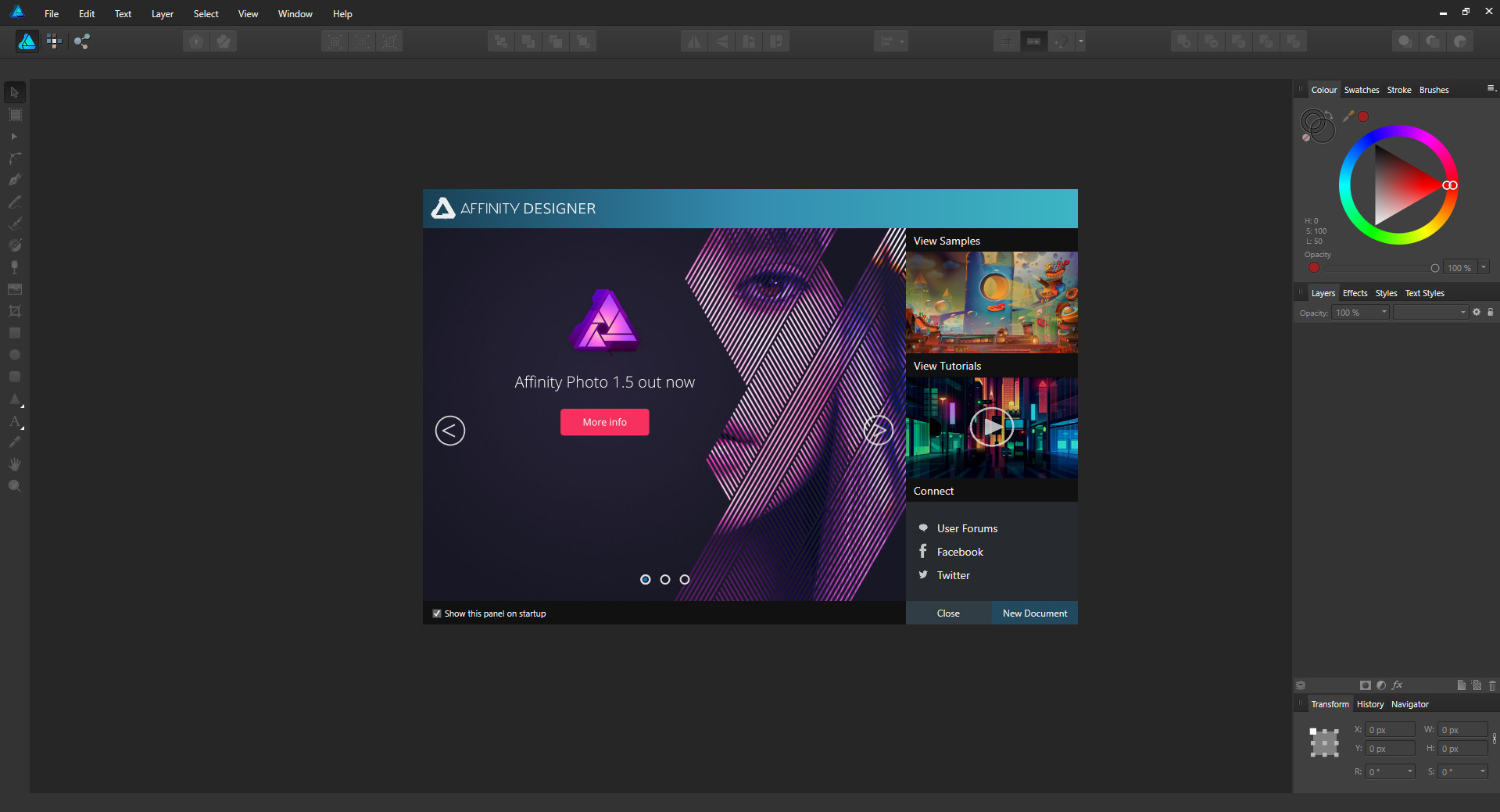Click the More info button
Screen dimensions: 1500x812
coord(604,422)
